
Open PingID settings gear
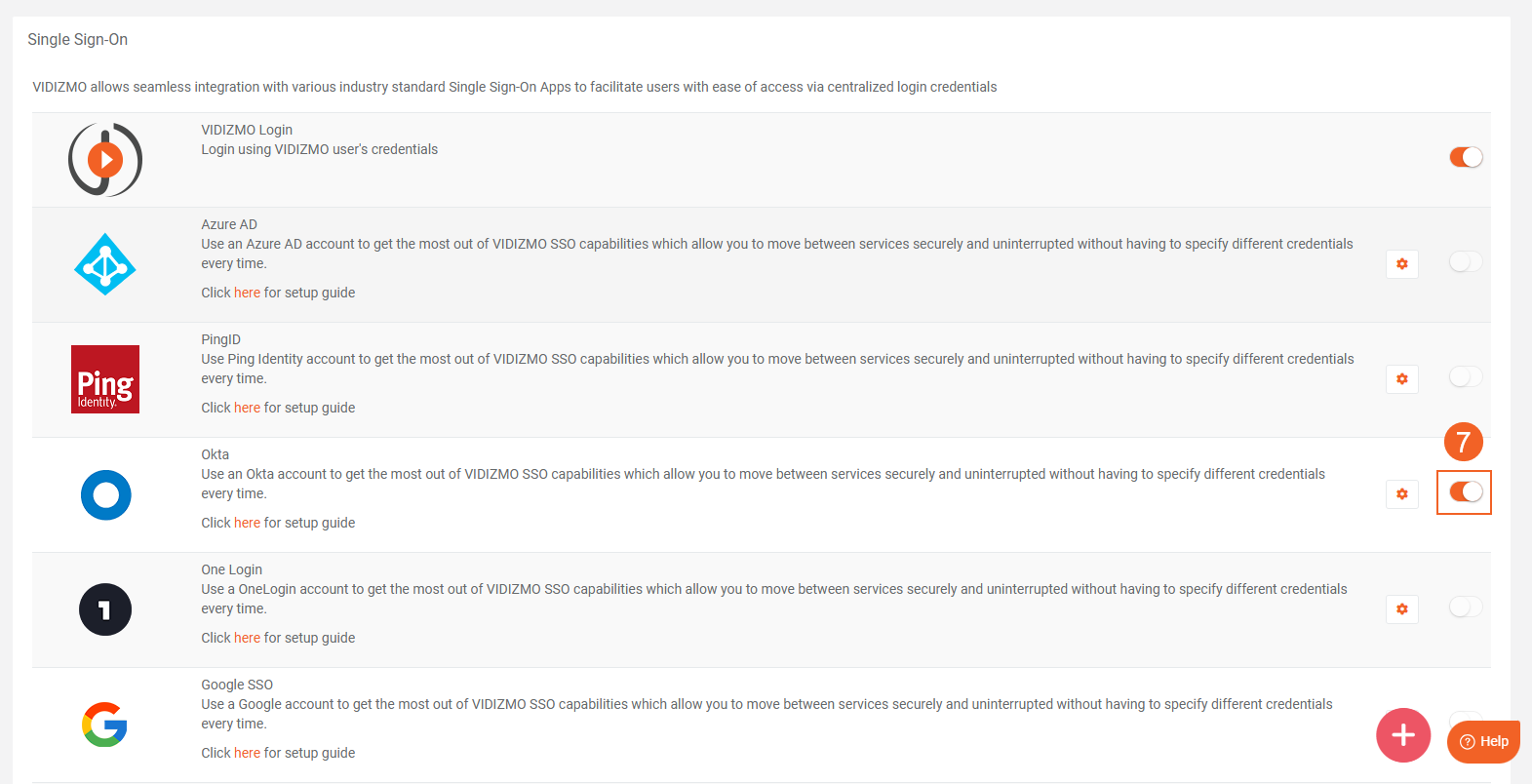[1401, 379]
